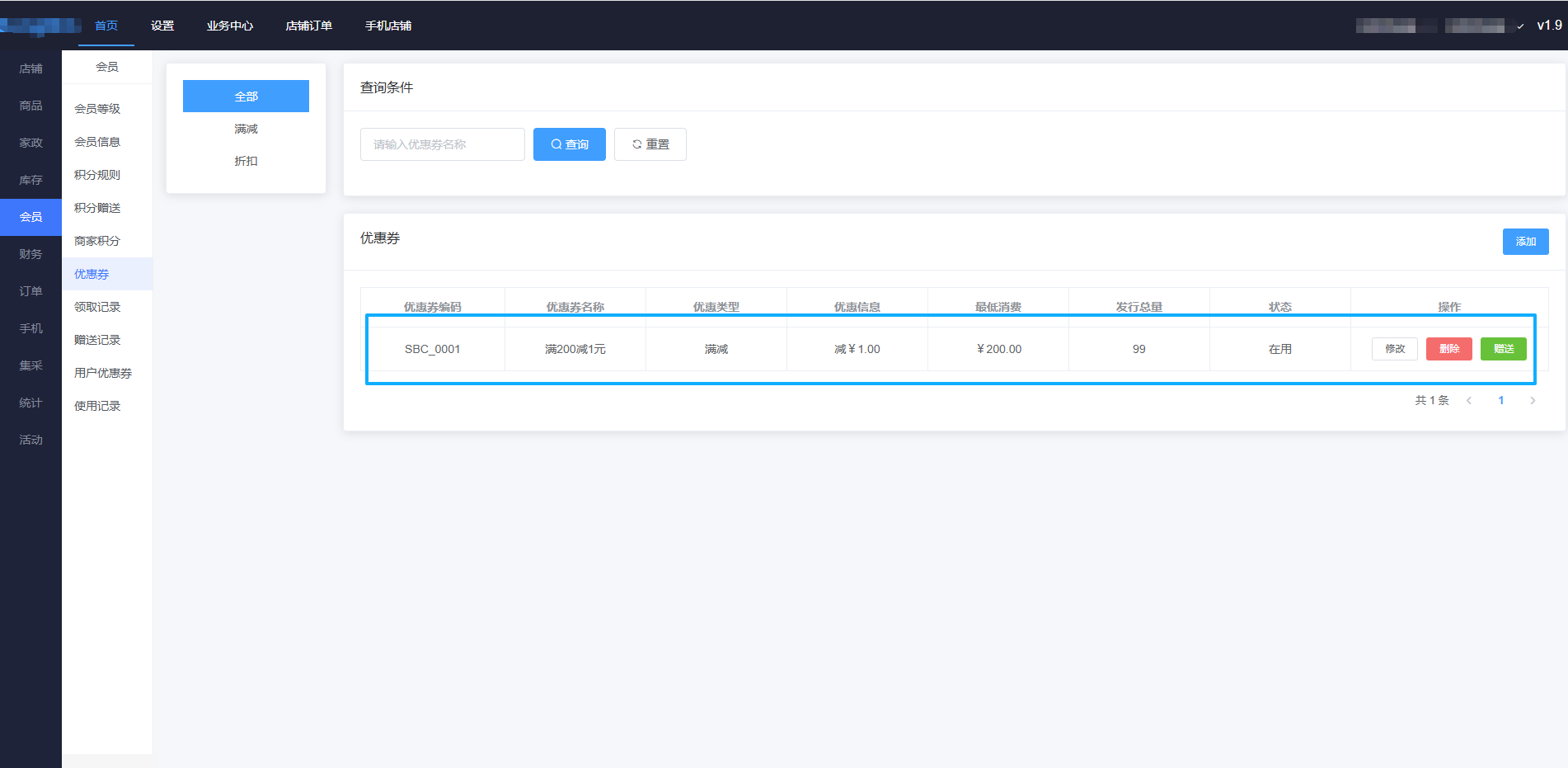The image size is (1568, 768).
Task: Go to next page arrow in pagination
Action: pyautogui.click(x=1533, y=401)
